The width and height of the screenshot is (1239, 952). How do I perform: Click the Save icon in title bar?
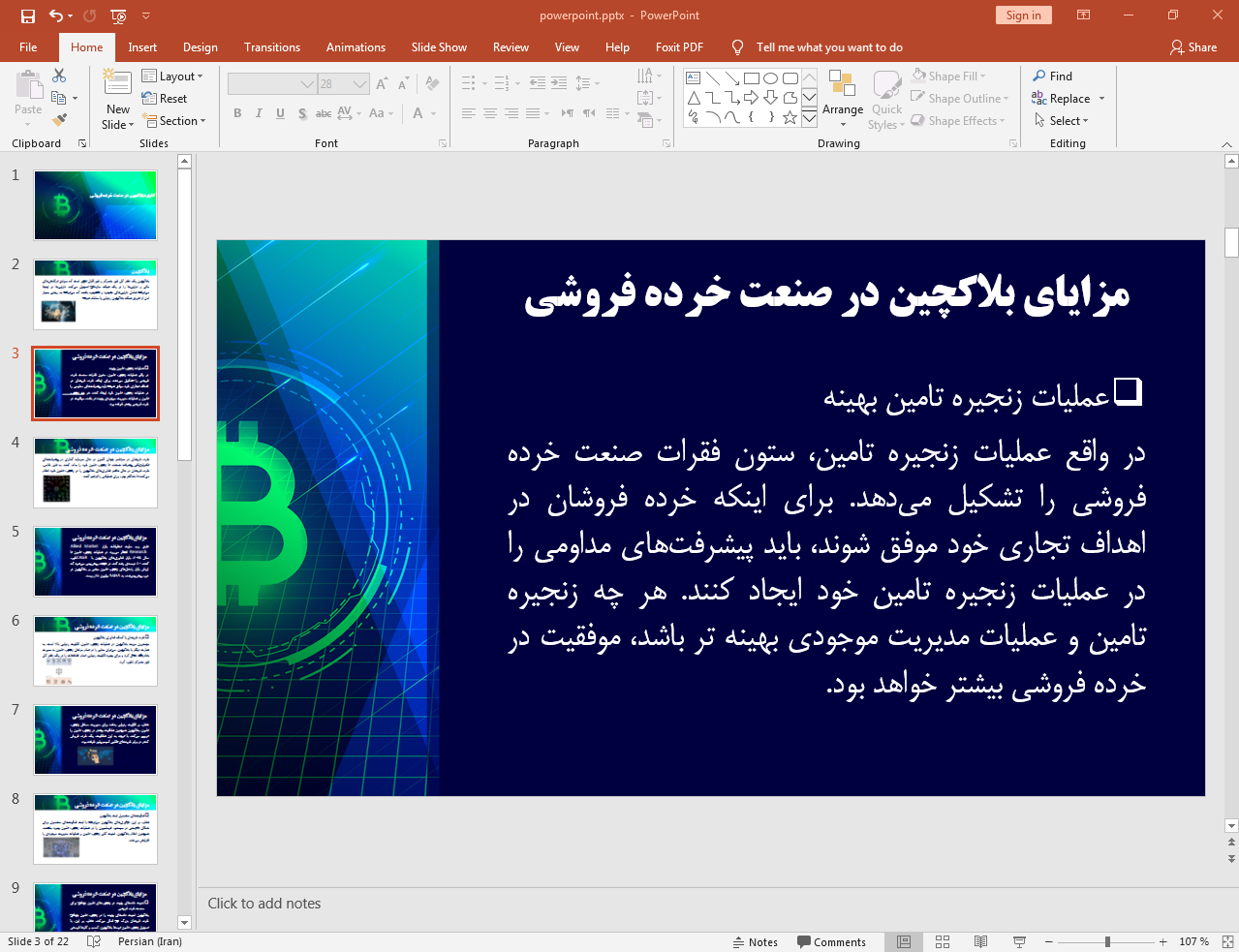pyautogui.click(x=27, y=15)
